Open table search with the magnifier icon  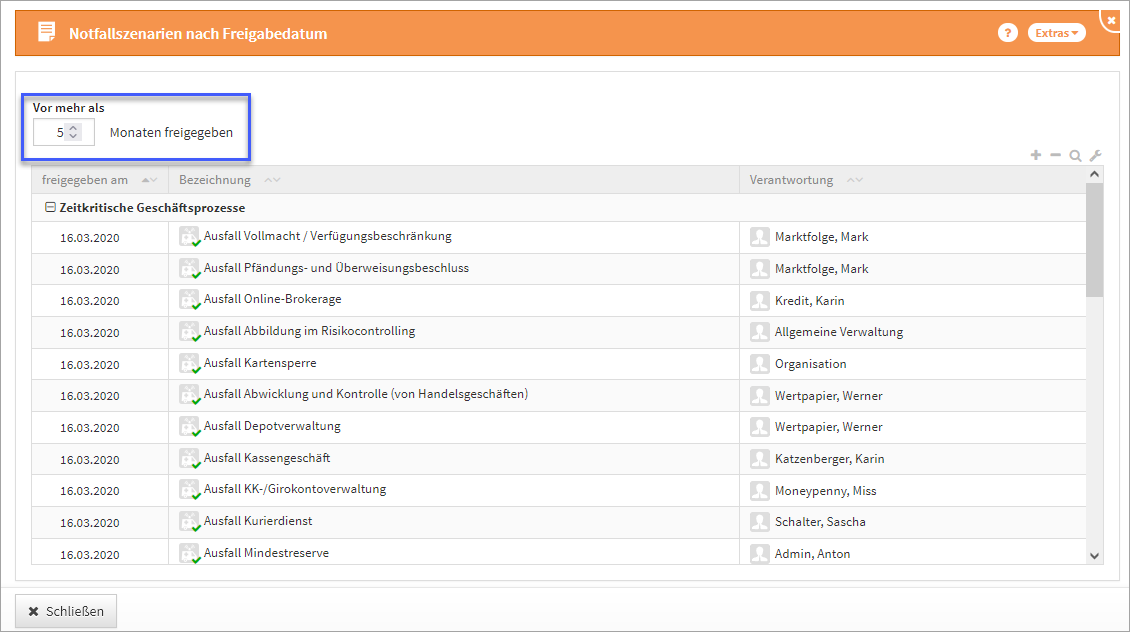1075,156
